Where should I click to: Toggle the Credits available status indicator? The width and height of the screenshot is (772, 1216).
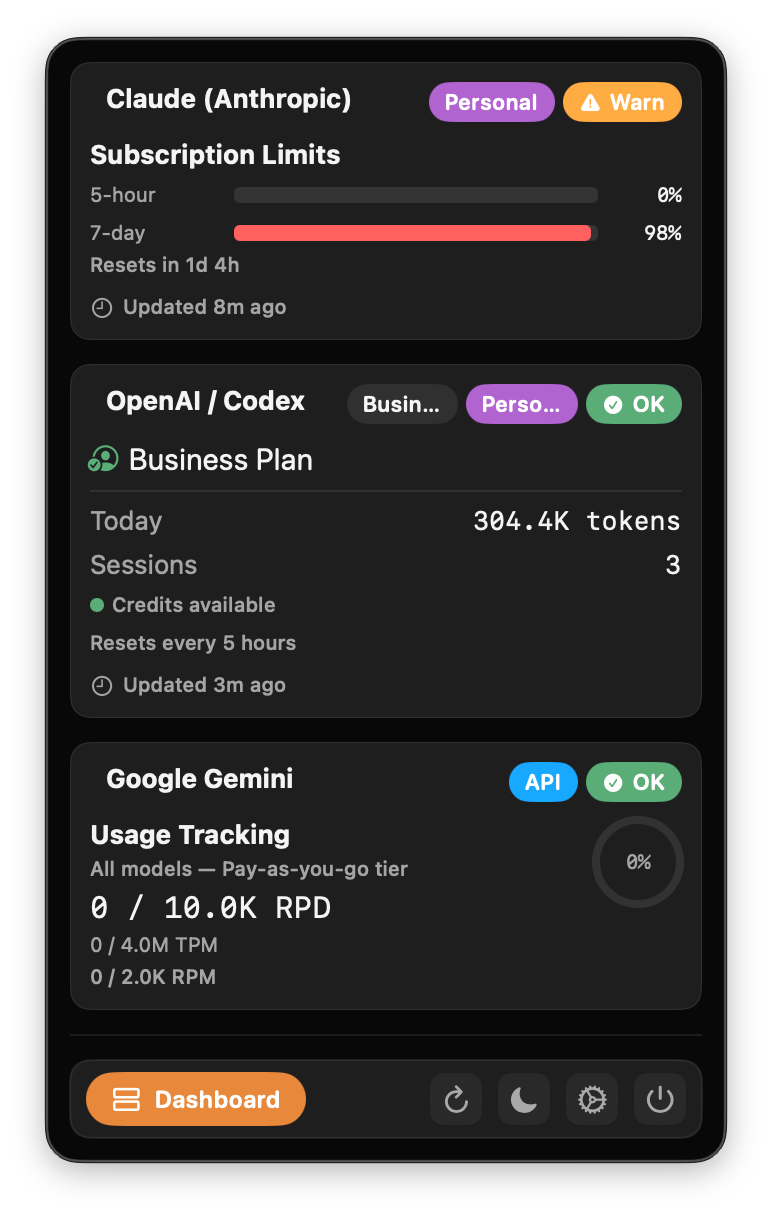pos(99,605)
